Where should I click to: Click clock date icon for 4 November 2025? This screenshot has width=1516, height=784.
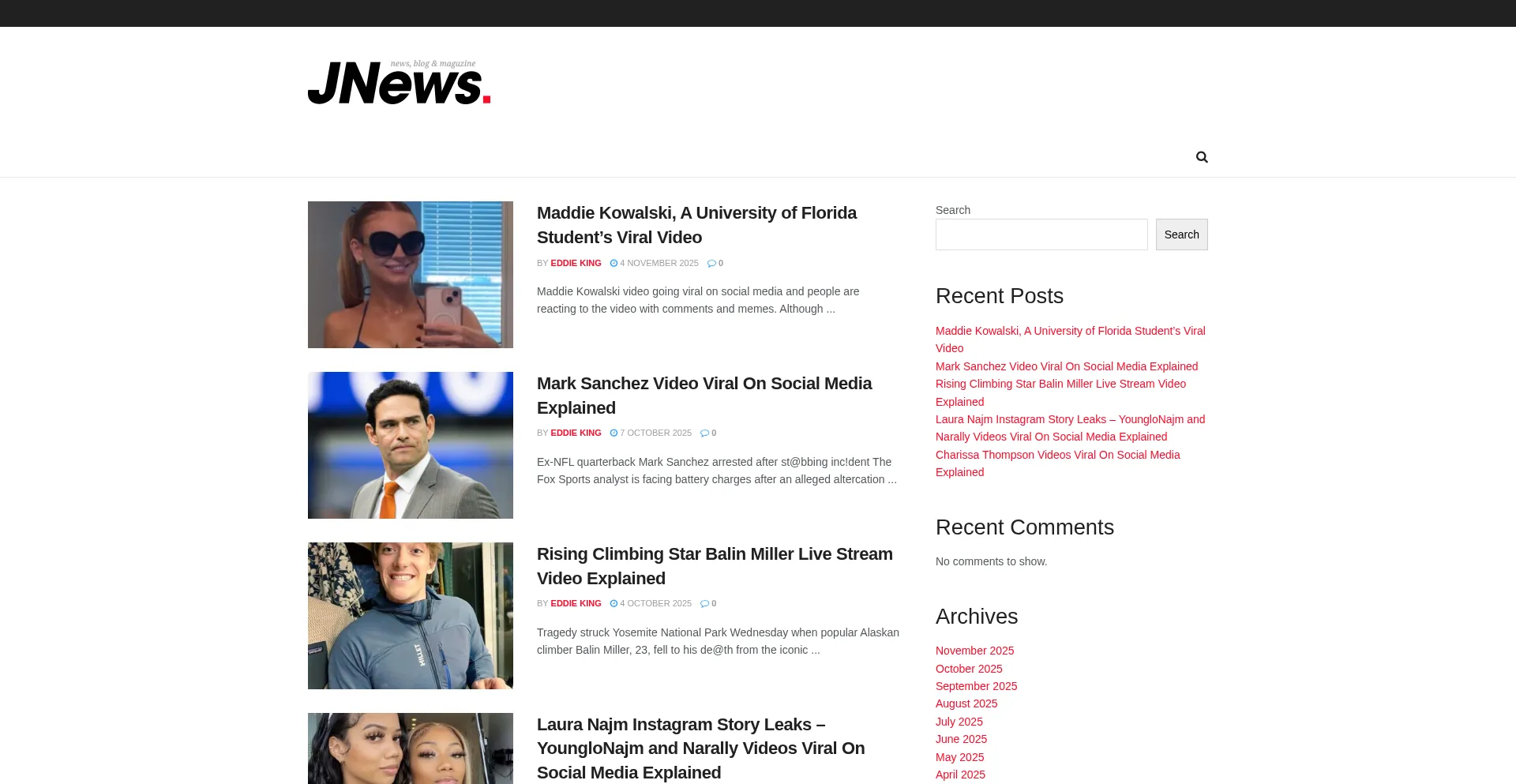click(x=614, y=263)
